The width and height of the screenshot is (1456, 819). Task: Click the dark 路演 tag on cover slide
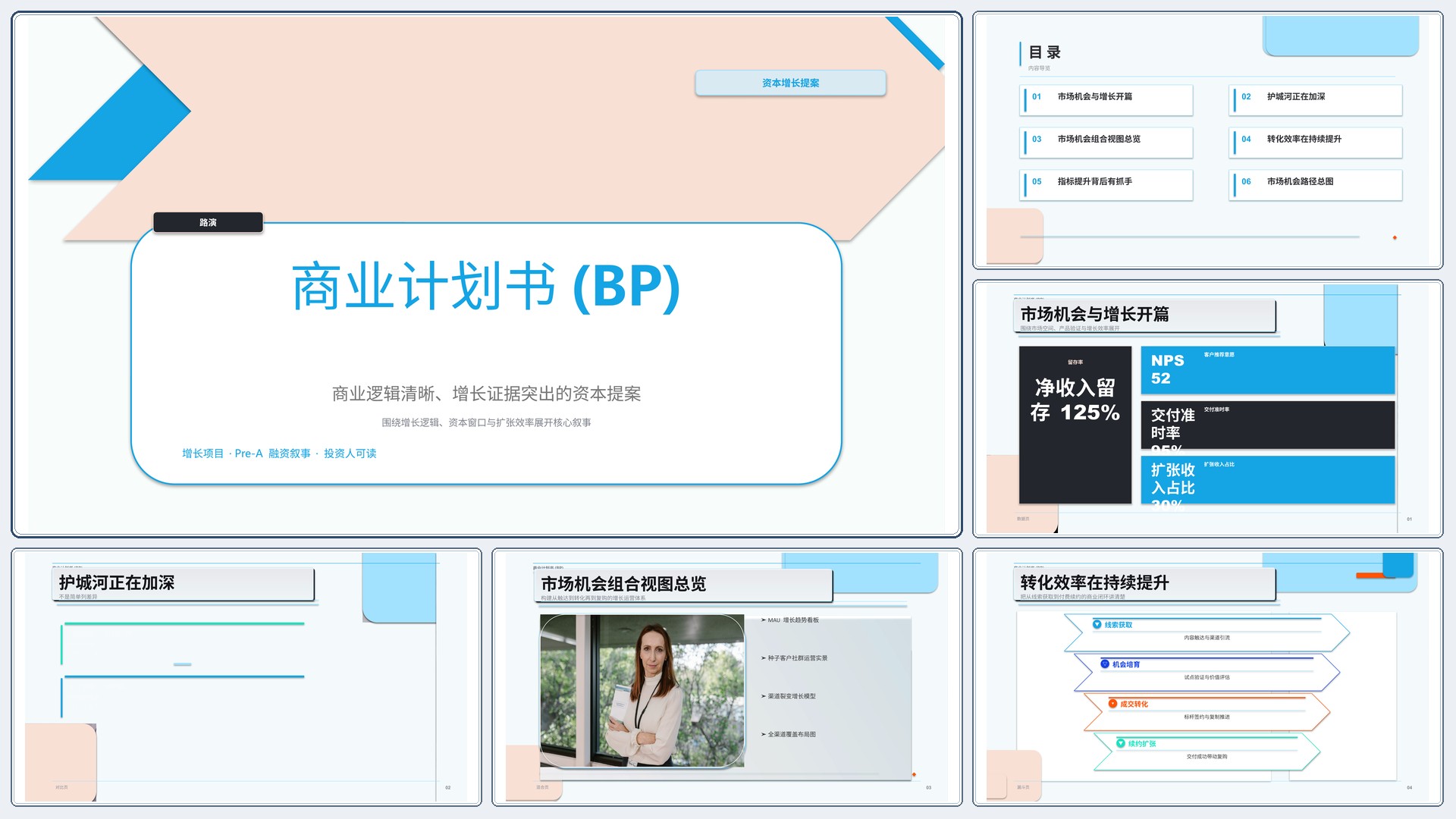(208, 222)
